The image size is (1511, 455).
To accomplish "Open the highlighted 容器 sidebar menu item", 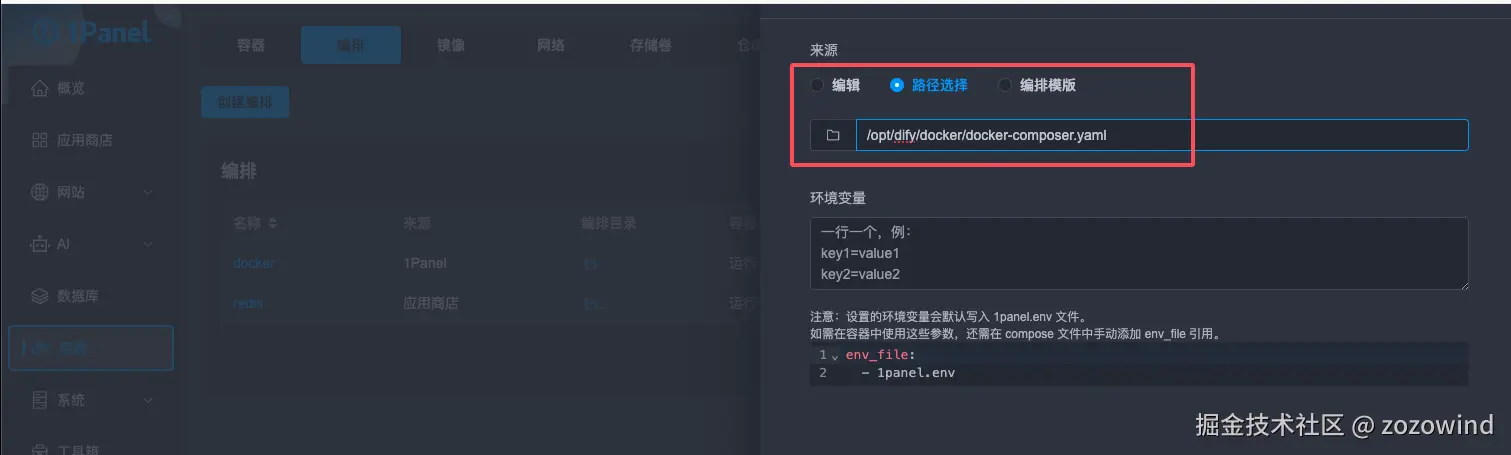I will 91,348.
